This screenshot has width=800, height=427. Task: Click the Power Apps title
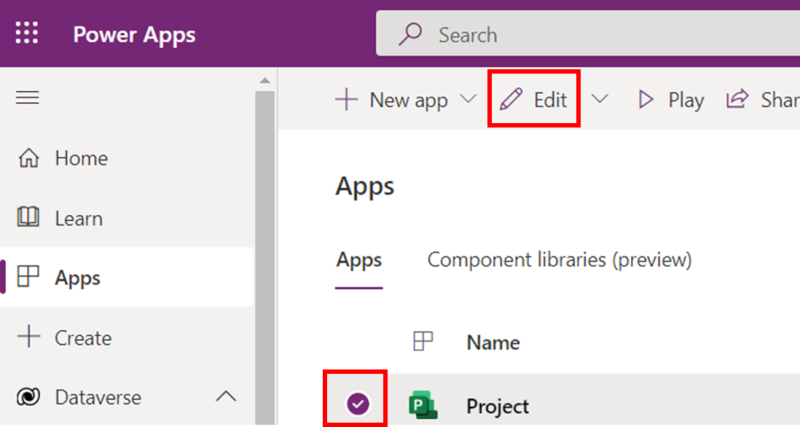134,35
